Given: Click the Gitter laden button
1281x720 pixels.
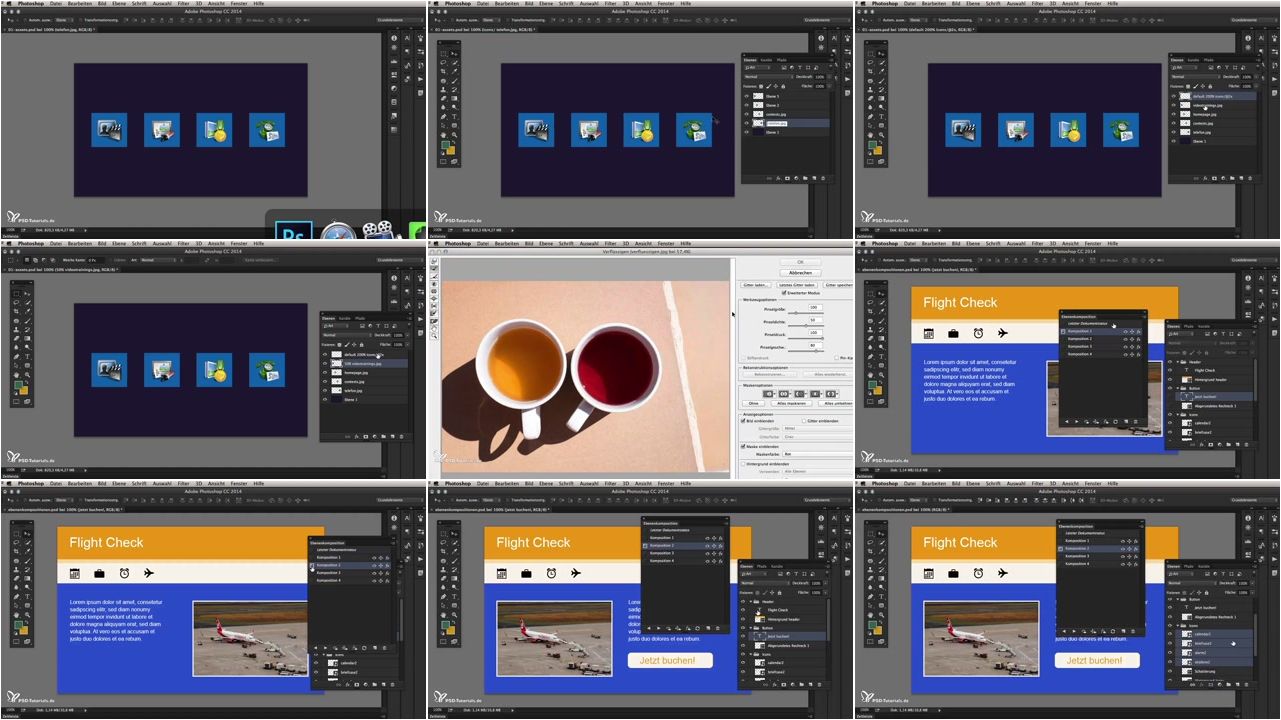Looking at the screenshot, I should tap(755, 285).
